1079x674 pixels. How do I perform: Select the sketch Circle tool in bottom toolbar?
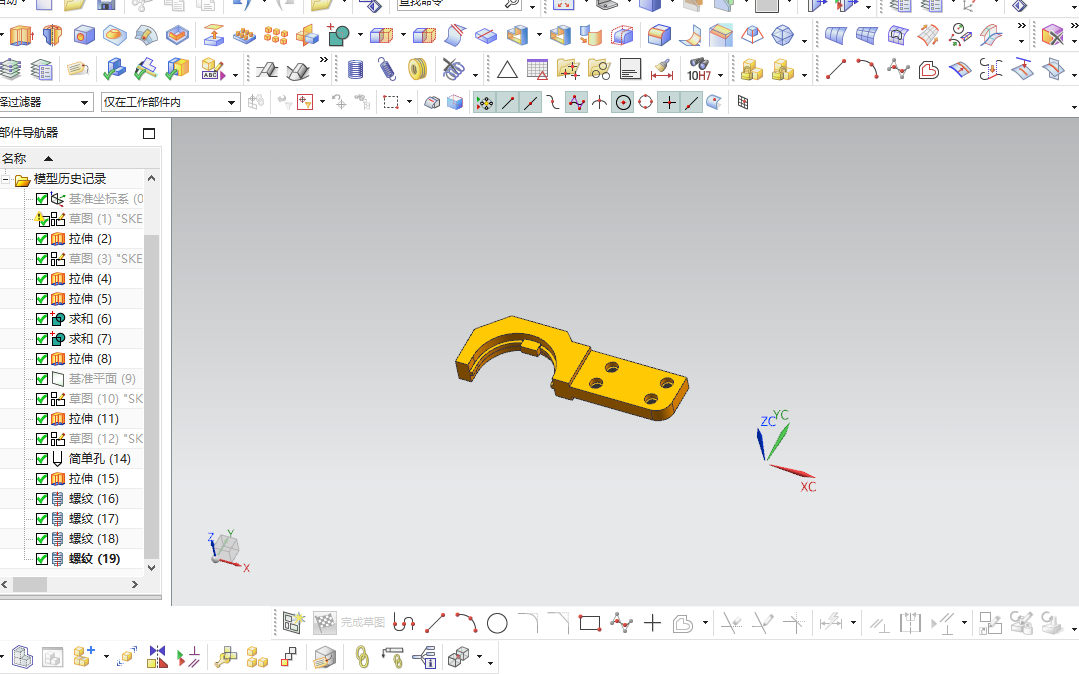(x=497, y=624)
